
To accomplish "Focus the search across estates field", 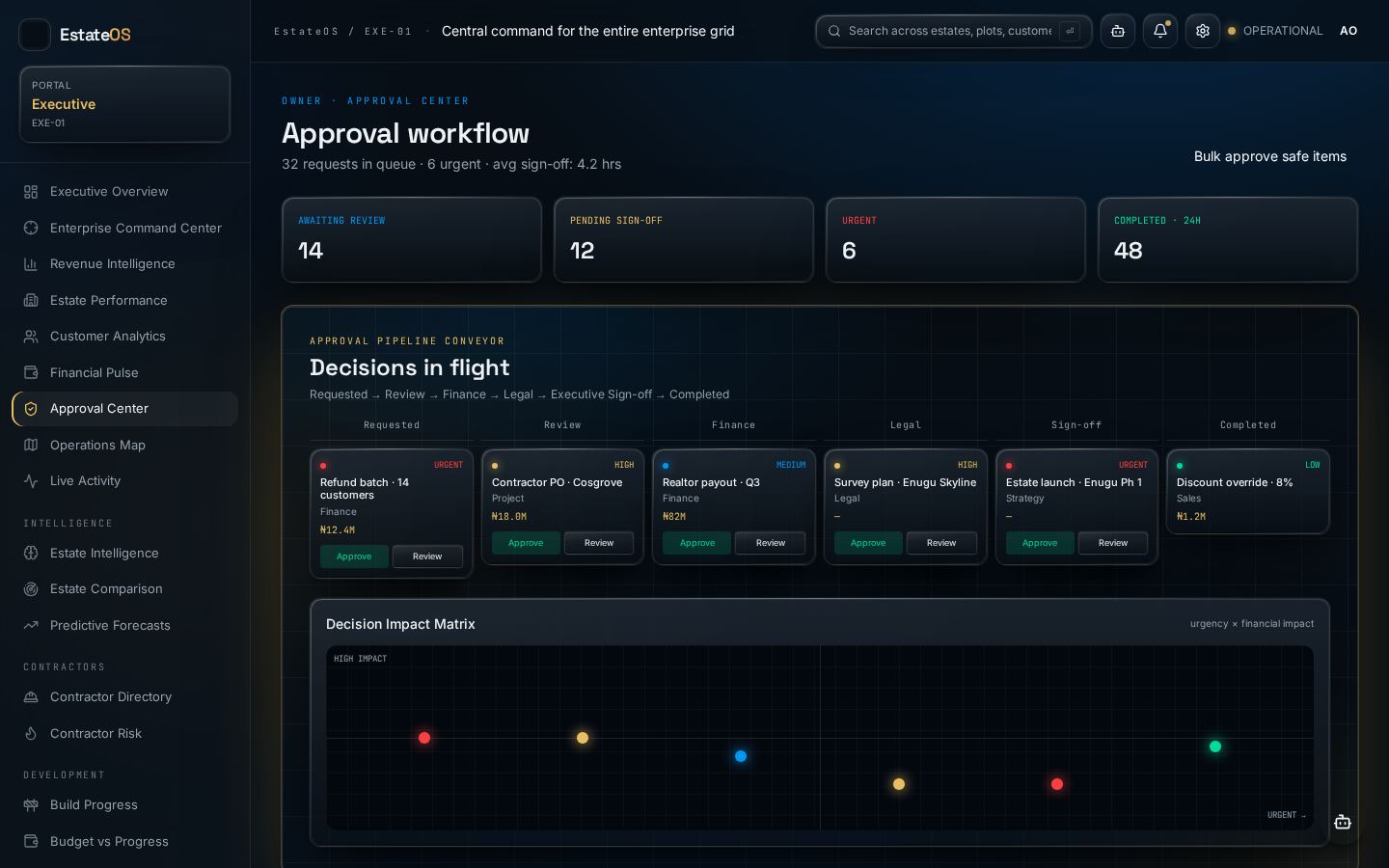I will pos(954,31).
